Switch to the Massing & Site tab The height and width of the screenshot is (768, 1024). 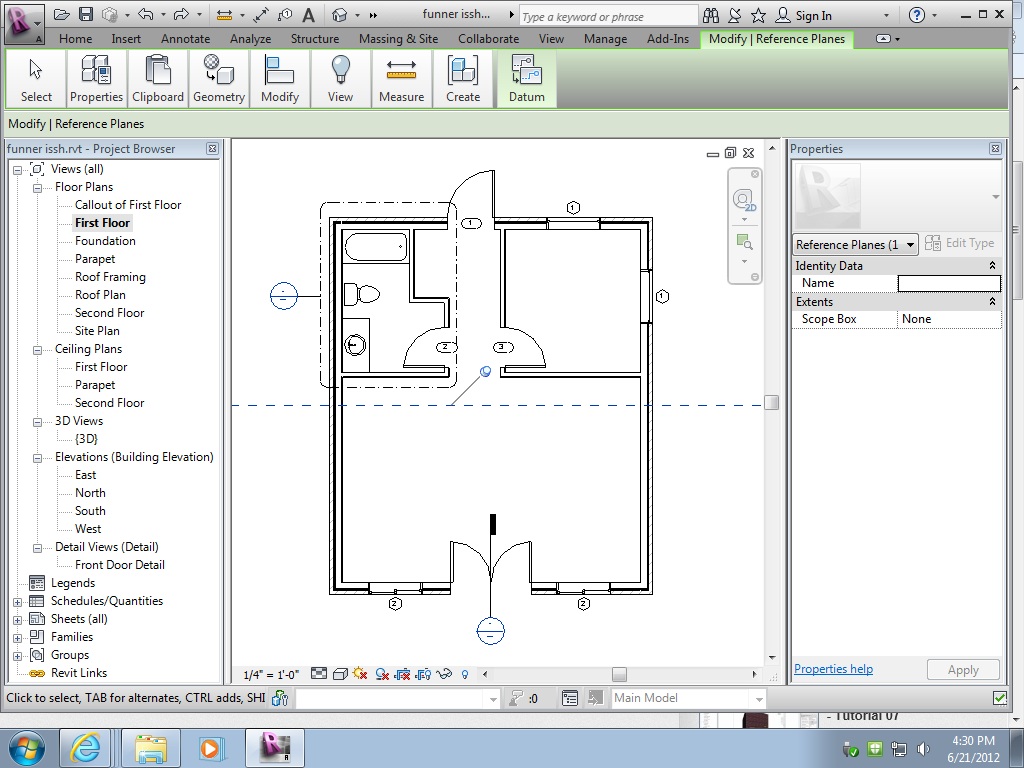[x=398, y=39]
